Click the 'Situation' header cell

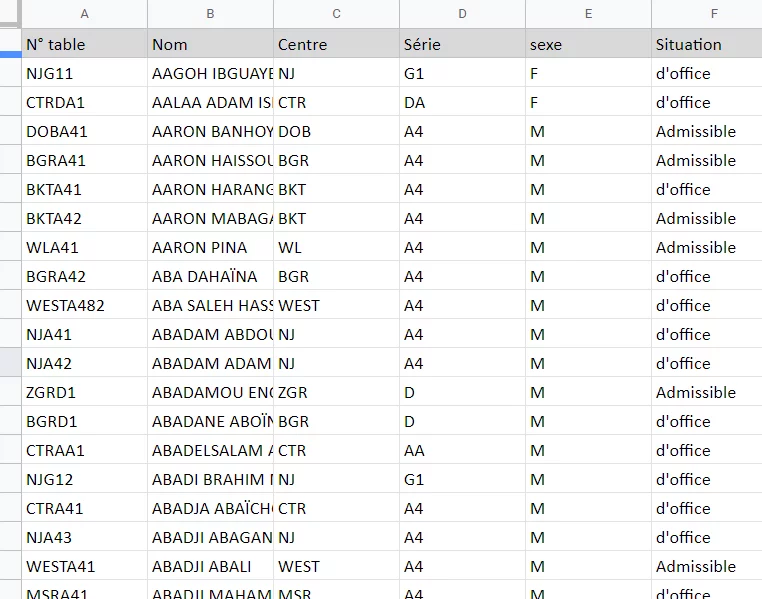pyautogui.click(x=707, y=44)
